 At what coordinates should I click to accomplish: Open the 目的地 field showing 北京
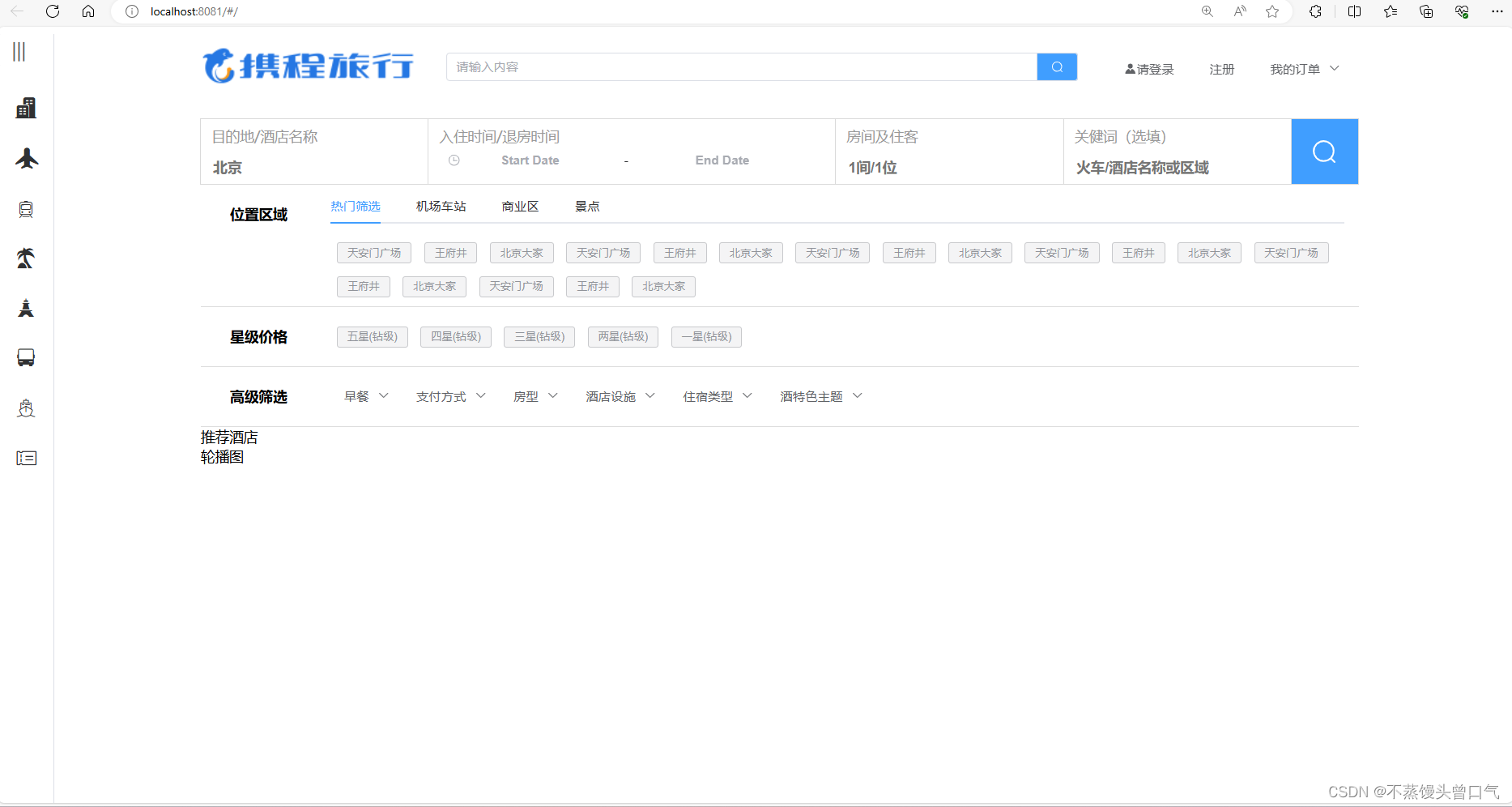coord(314,152)
